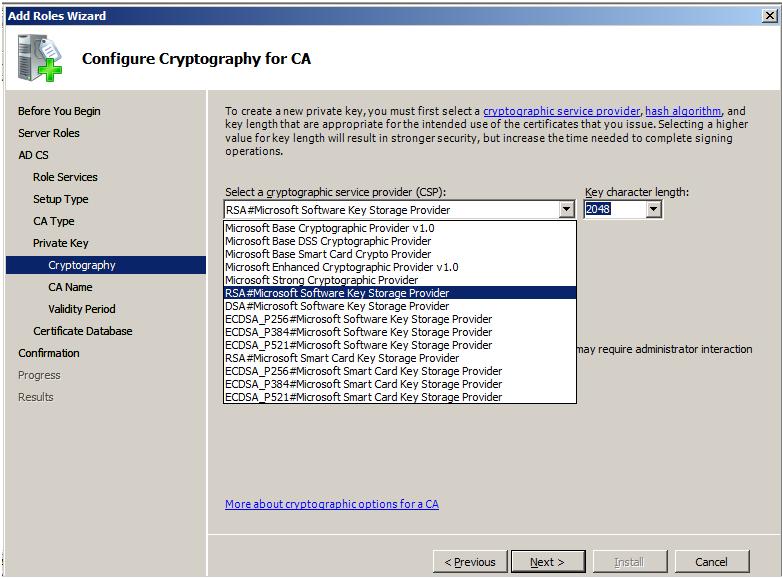Pick ECDSA_P384#Microsoft Software Key Storage Provider
782x579 pixels.
tap(400, 332)
